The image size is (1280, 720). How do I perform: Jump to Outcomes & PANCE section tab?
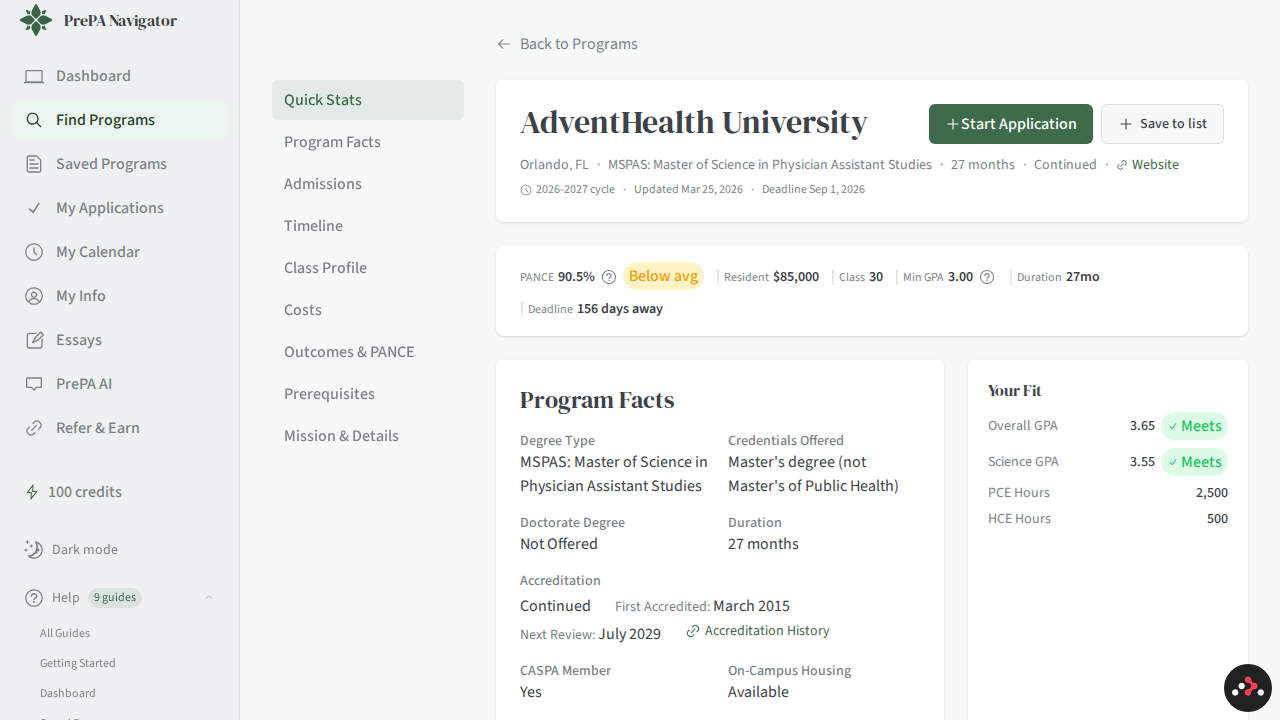pos(368,352)
